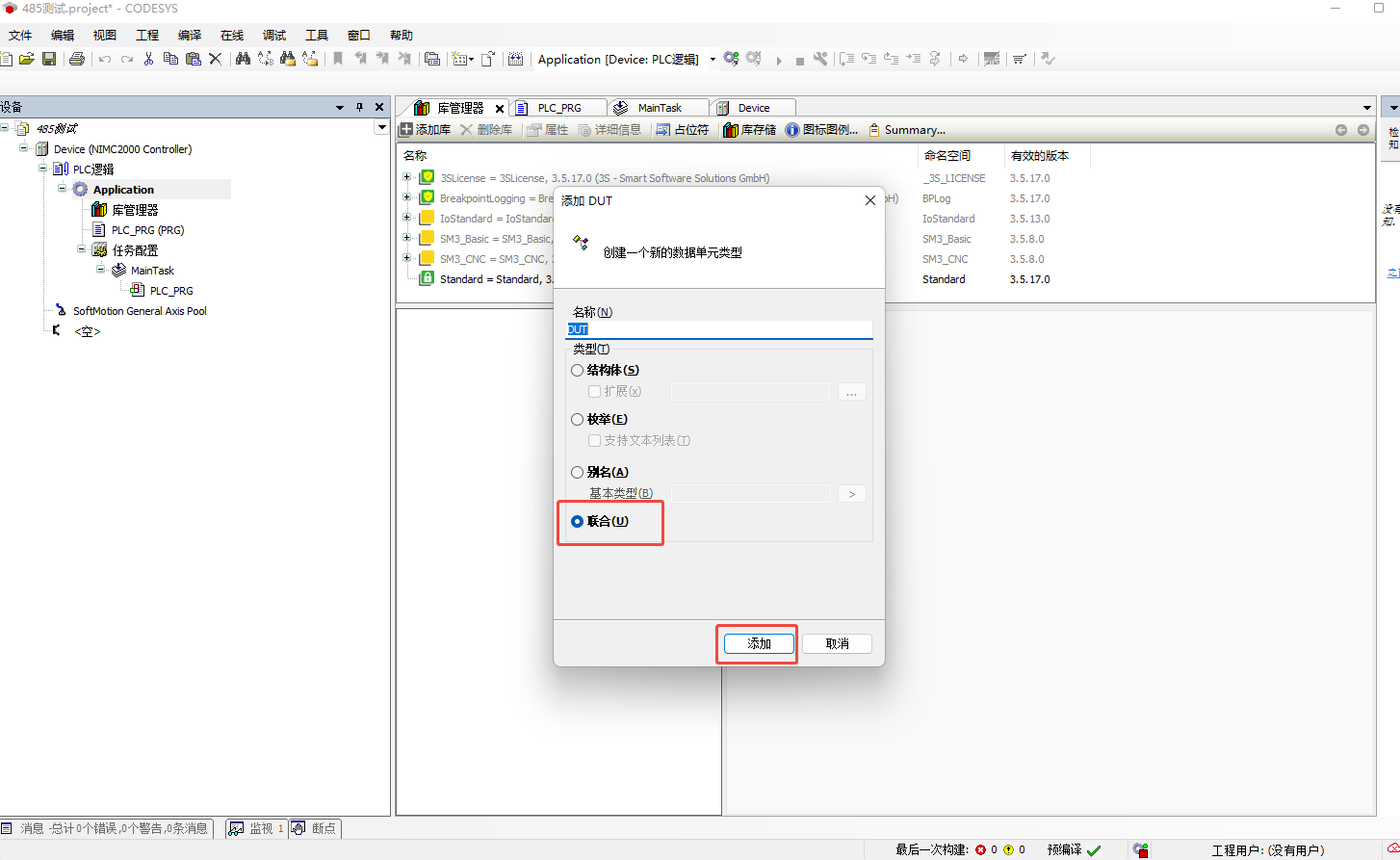Expand the BreakpointLogging library row

coord(406,197)
